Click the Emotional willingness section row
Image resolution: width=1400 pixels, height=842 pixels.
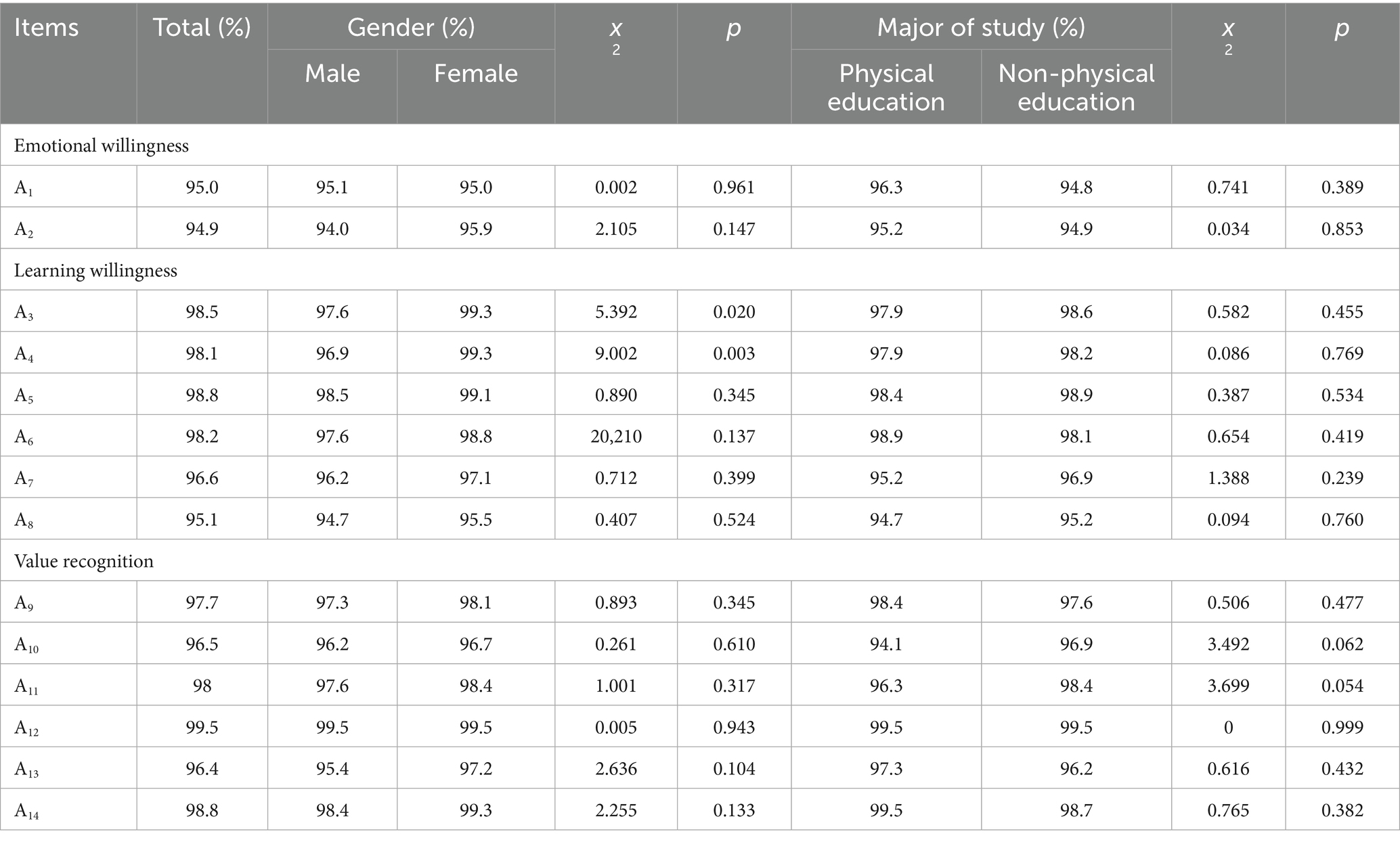(102, 146)
